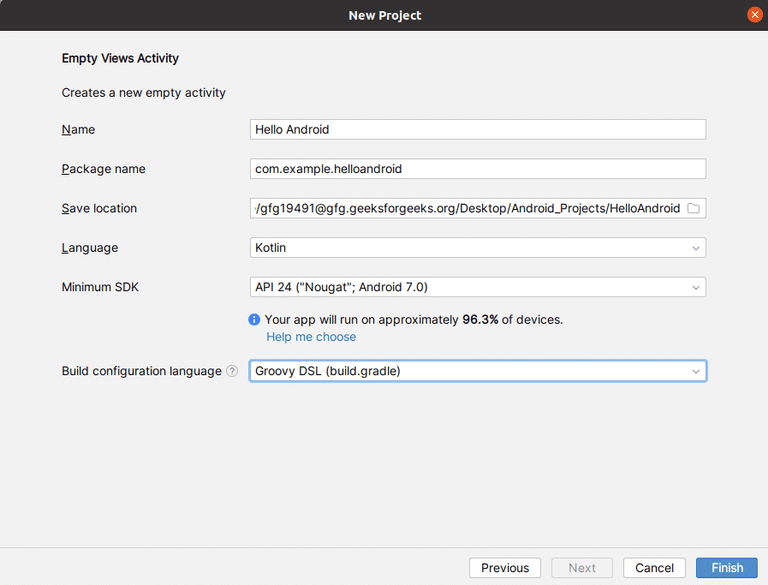Cancel the new project wizard

click(655, 568)
